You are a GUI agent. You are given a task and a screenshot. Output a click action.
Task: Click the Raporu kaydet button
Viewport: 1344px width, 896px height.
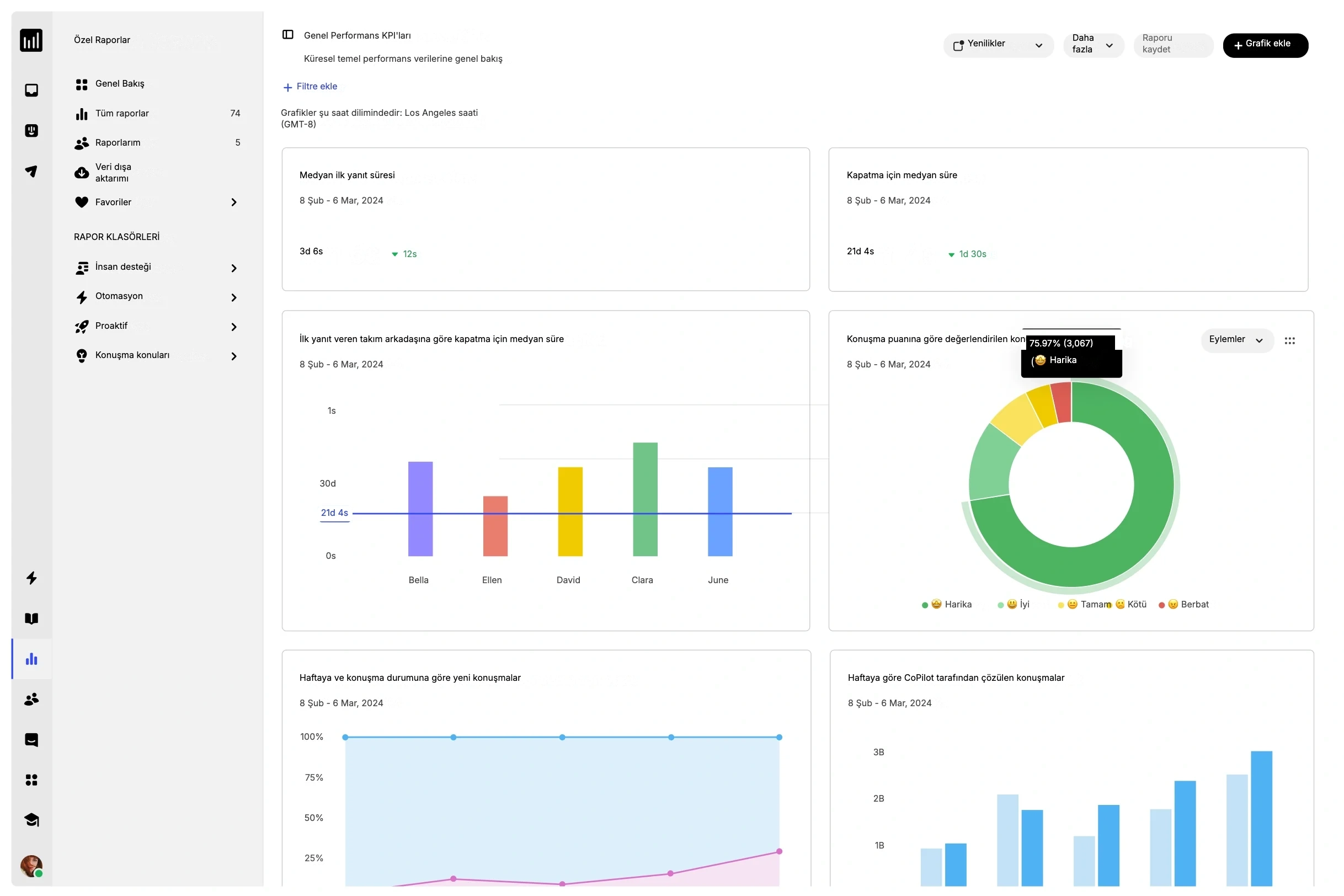1173,45
